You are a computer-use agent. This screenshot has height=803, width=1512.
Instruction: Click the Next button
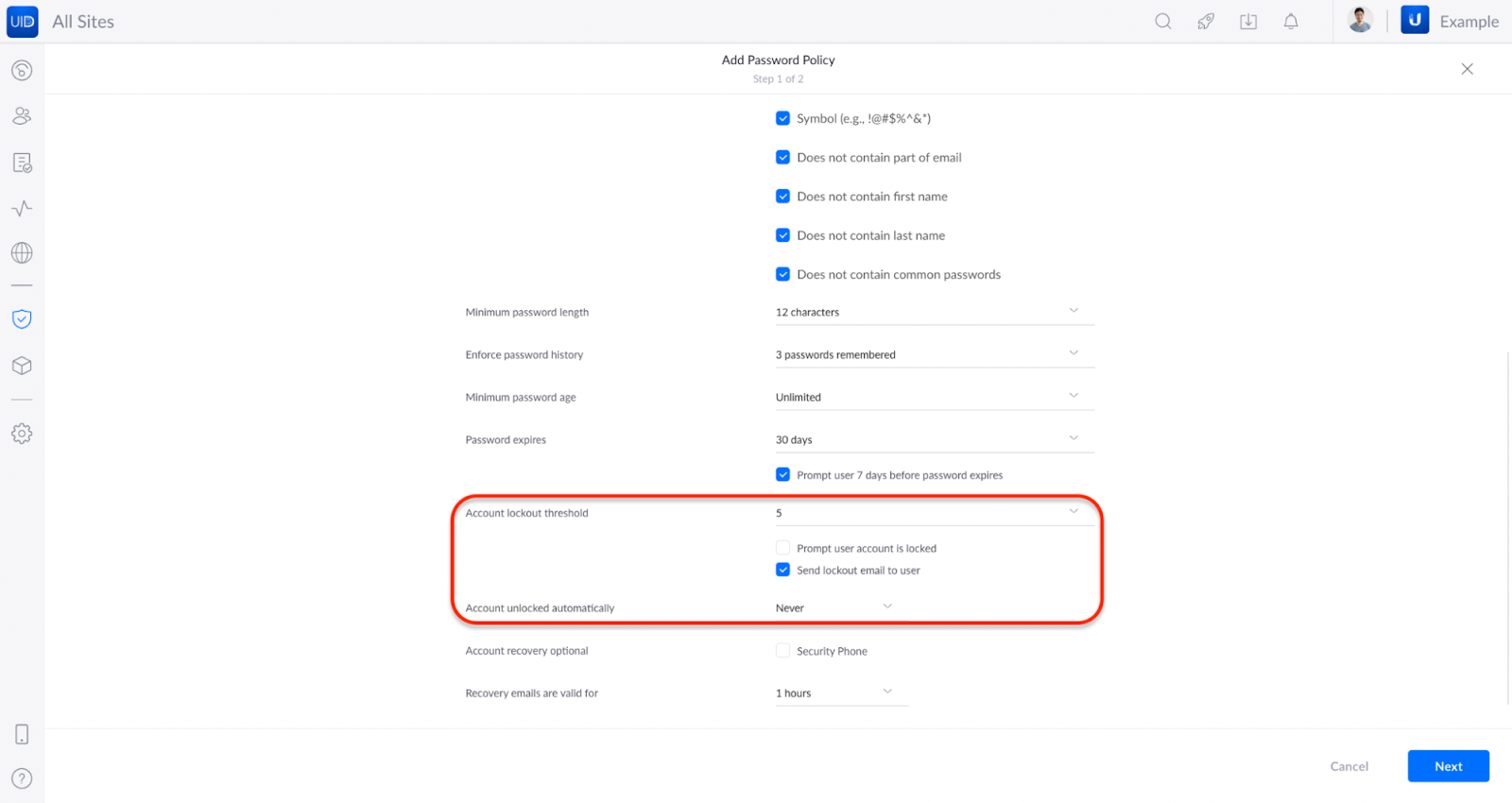point(1448,766)
